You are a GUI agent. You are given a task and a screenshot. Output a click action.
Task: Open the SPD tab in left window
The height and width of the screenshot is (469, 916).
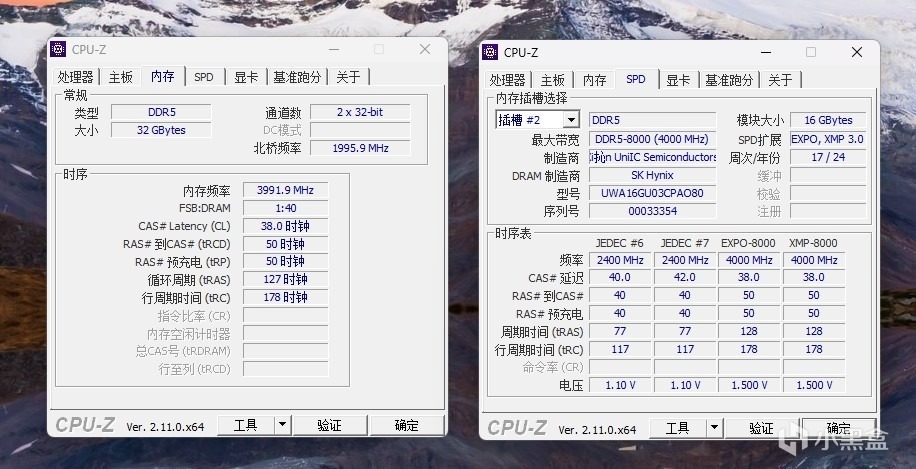point(204,77)
